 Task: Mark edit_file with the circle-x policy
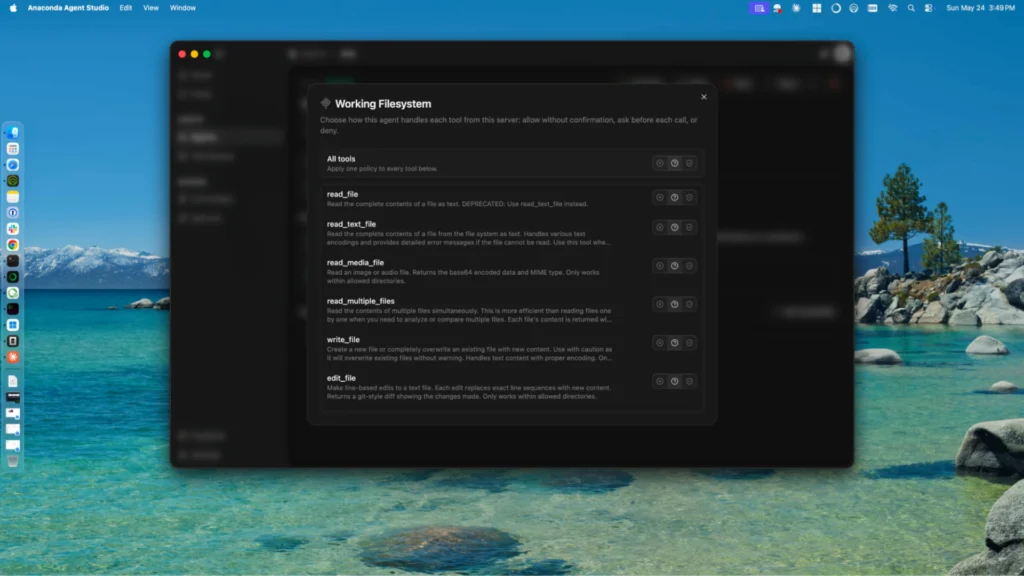pos(660,381)
